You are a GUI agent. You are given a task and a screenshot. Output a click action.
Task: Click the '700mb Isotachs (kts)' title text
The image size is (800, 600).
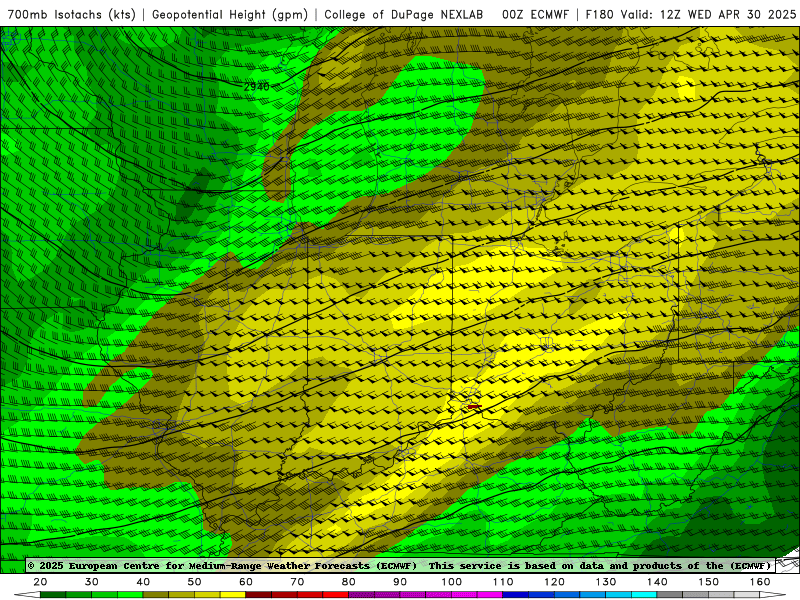coord(71,14)
